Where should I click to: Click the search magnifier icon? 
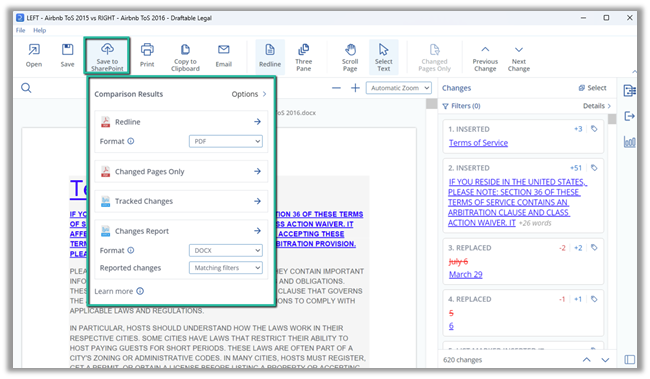coord(26,88)
